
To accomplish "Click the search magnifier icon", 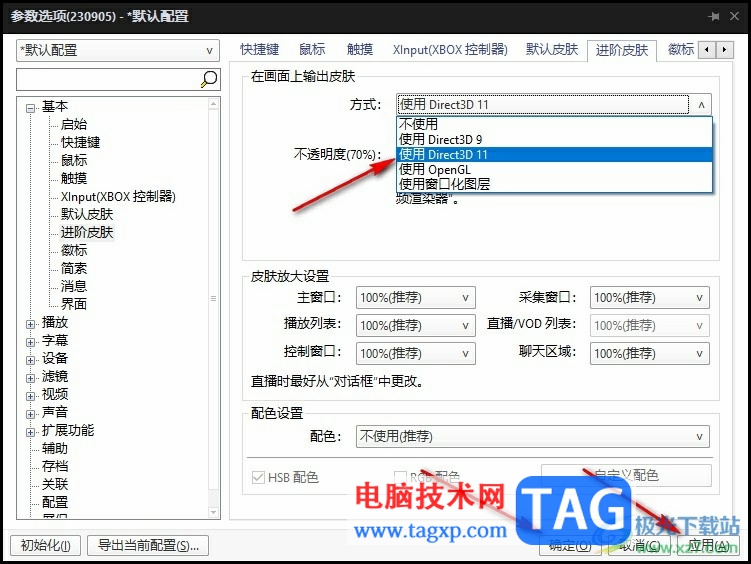I will coord(209,79).
